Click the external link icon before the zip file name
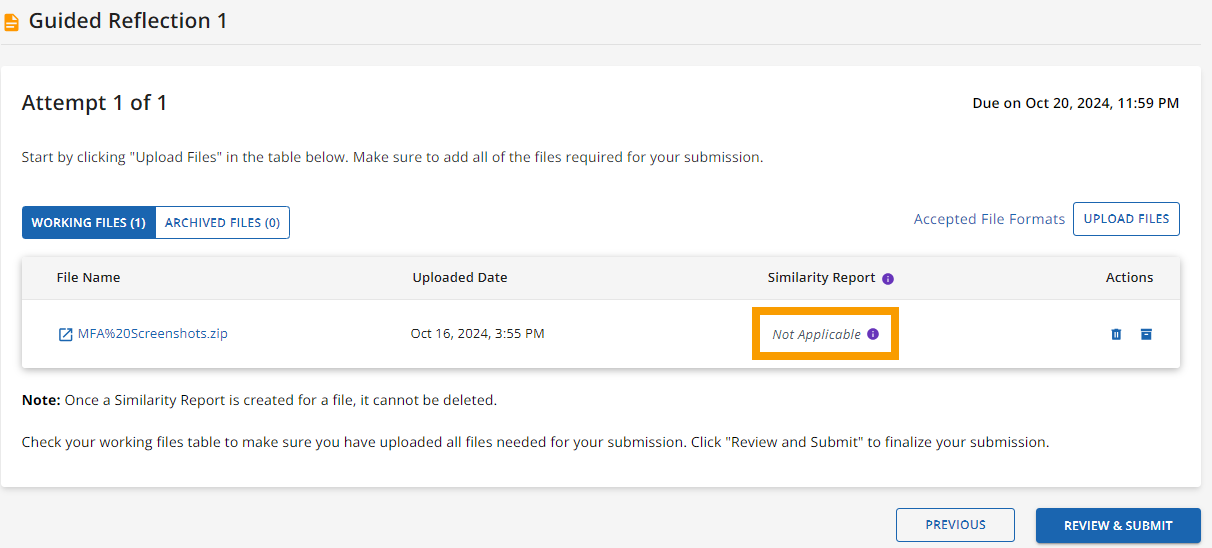This screenshot has height=548, width=1212. coord(65,334)
